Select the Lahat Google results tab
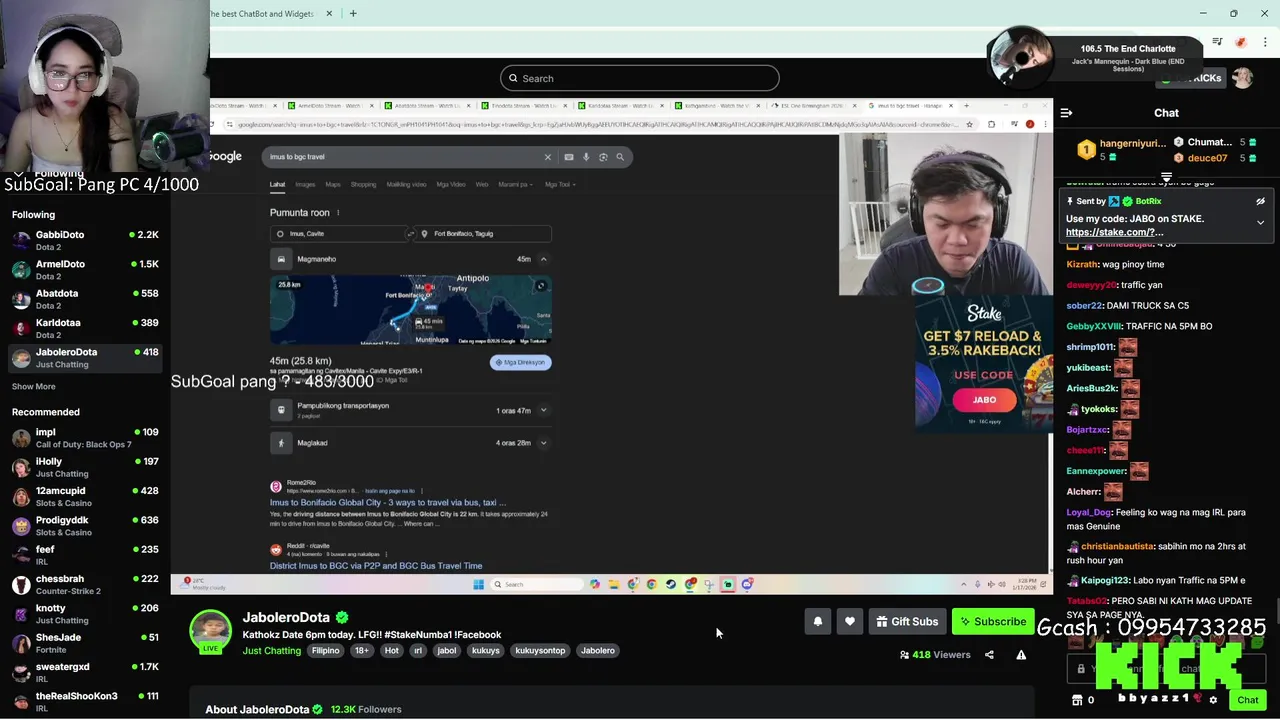Screen dimensions: 1280x720 (x=277, y=185)
